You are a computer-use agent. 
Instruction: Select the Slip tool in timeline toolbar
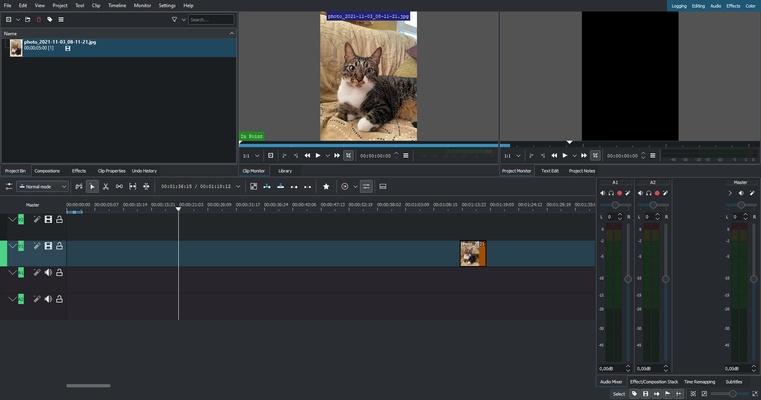click(x=132, y=186)
